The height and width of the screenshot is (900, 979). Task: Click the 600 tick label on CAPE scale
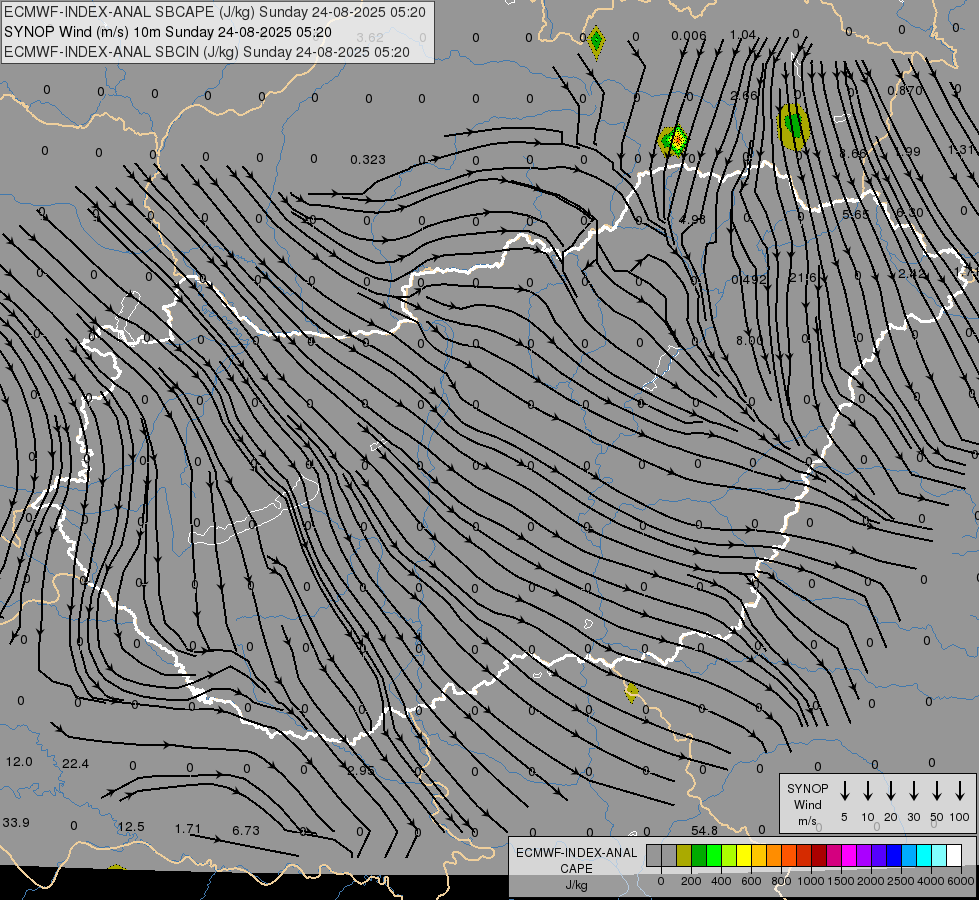point(751,881)
